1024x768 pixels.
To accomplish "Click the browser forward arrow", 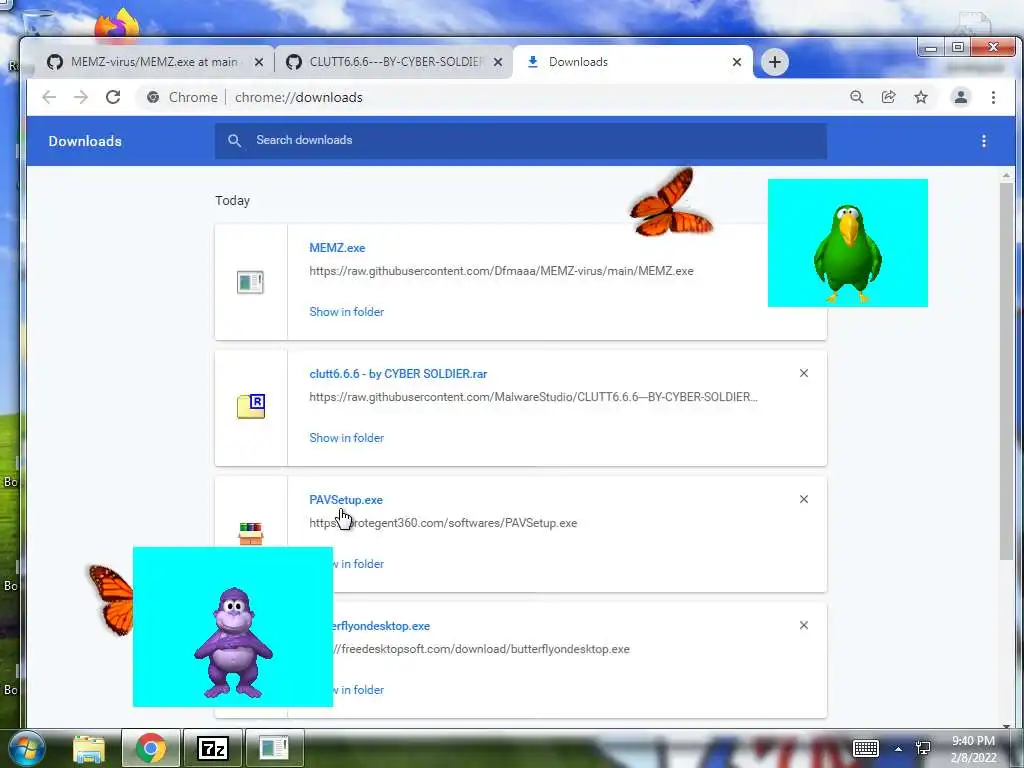I will (81, 97).
